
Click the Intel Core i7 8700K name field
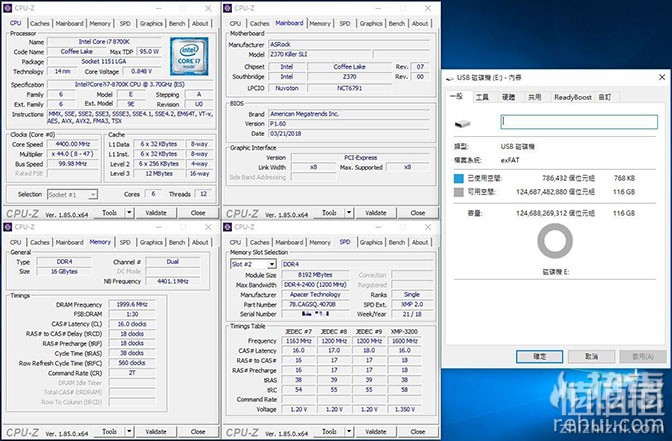(x=104, y=42)
